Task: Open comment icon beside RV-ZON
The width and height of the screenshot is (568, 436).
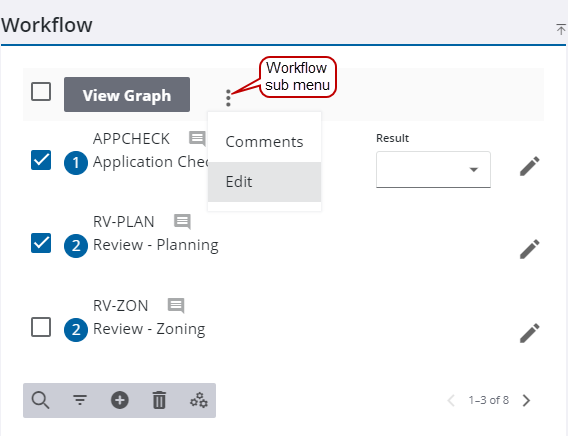Action: tap(176, 306)
